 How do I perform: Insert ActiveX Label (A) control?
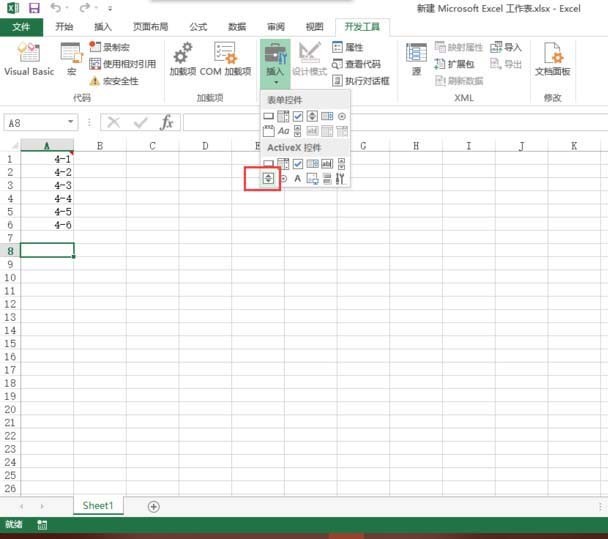(x=297, y=179)
